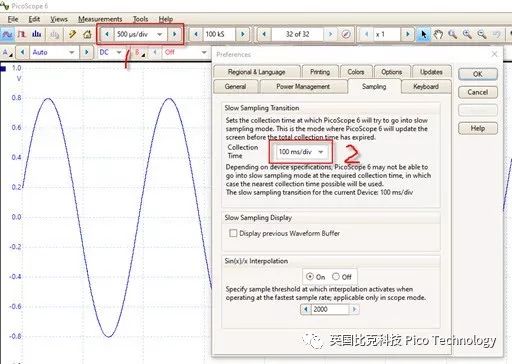Click the Home default setup icon
This screenshot has width=512, height=364.
[x=87, y=34]
